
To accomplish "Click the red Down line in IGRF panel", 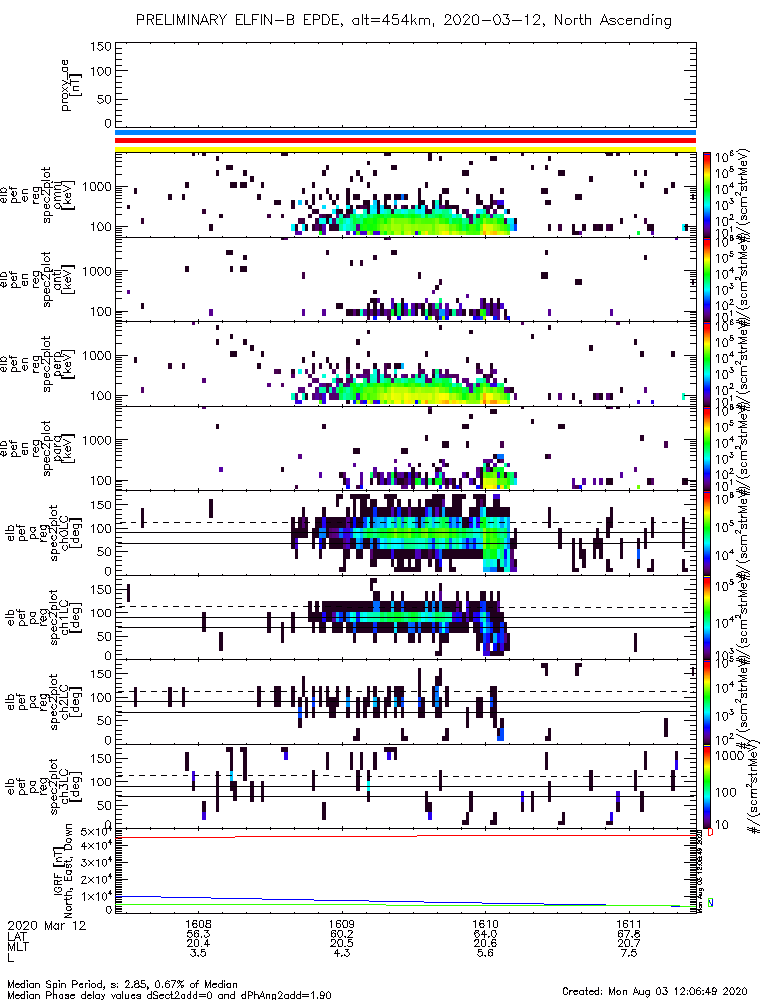I will tap(405, 835).
